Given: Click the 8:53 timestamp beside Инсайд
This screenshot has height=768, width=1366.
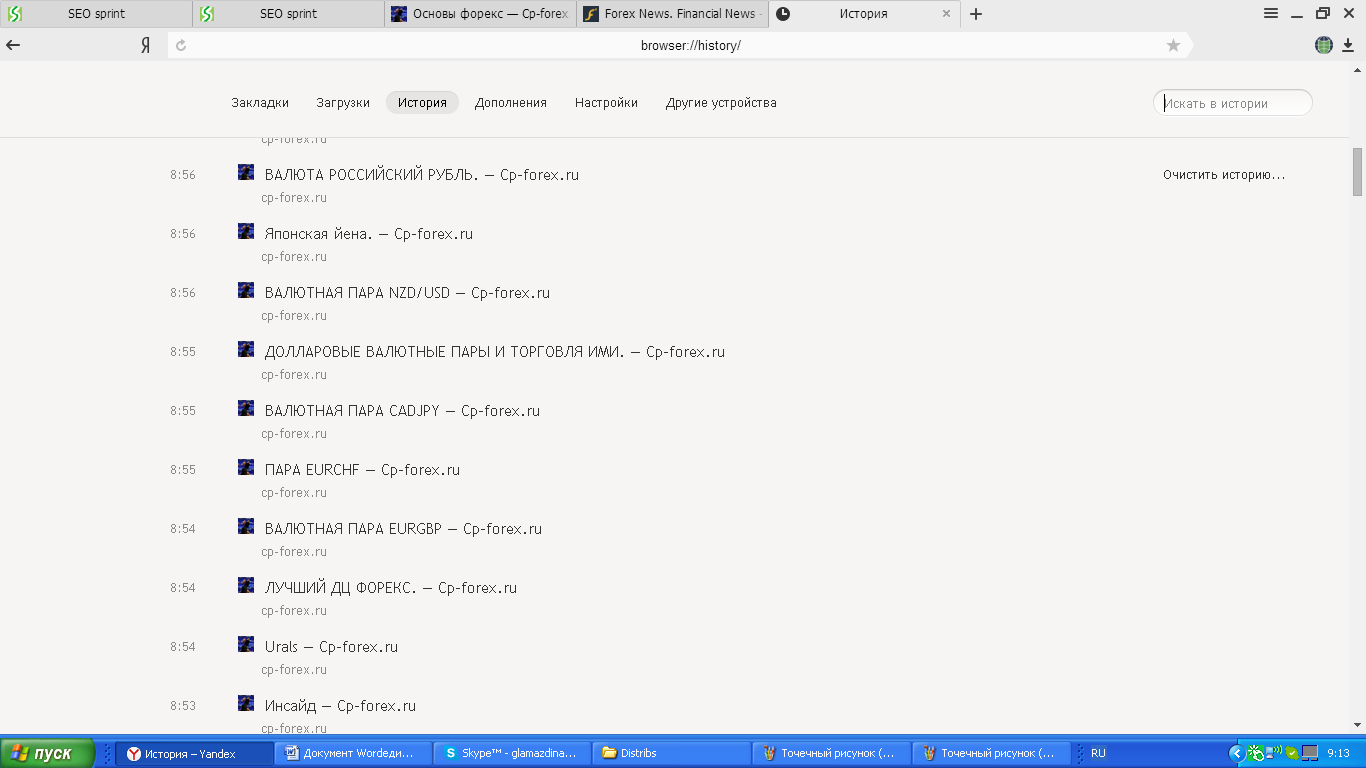Looking at the screenshot, I should (x=183, y=706).
